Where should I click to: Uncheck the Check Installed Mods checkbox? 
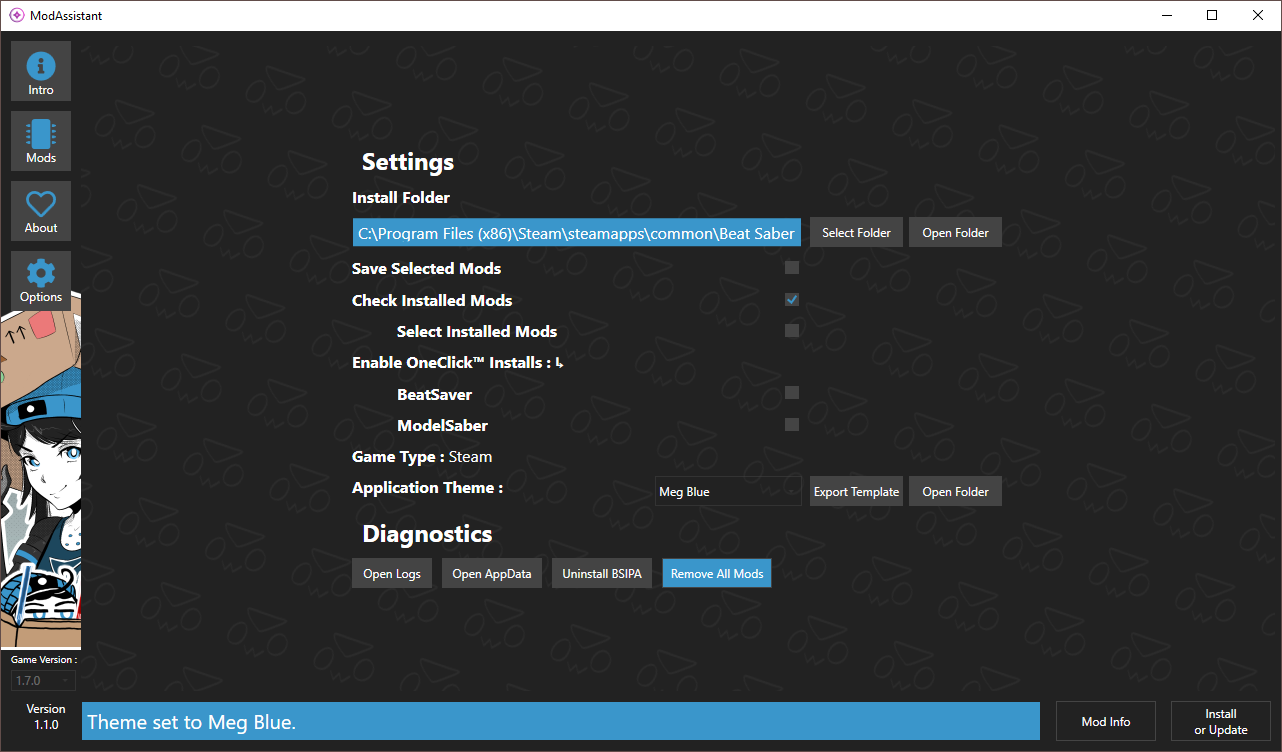pyautogui.click(x=792, y=299)
